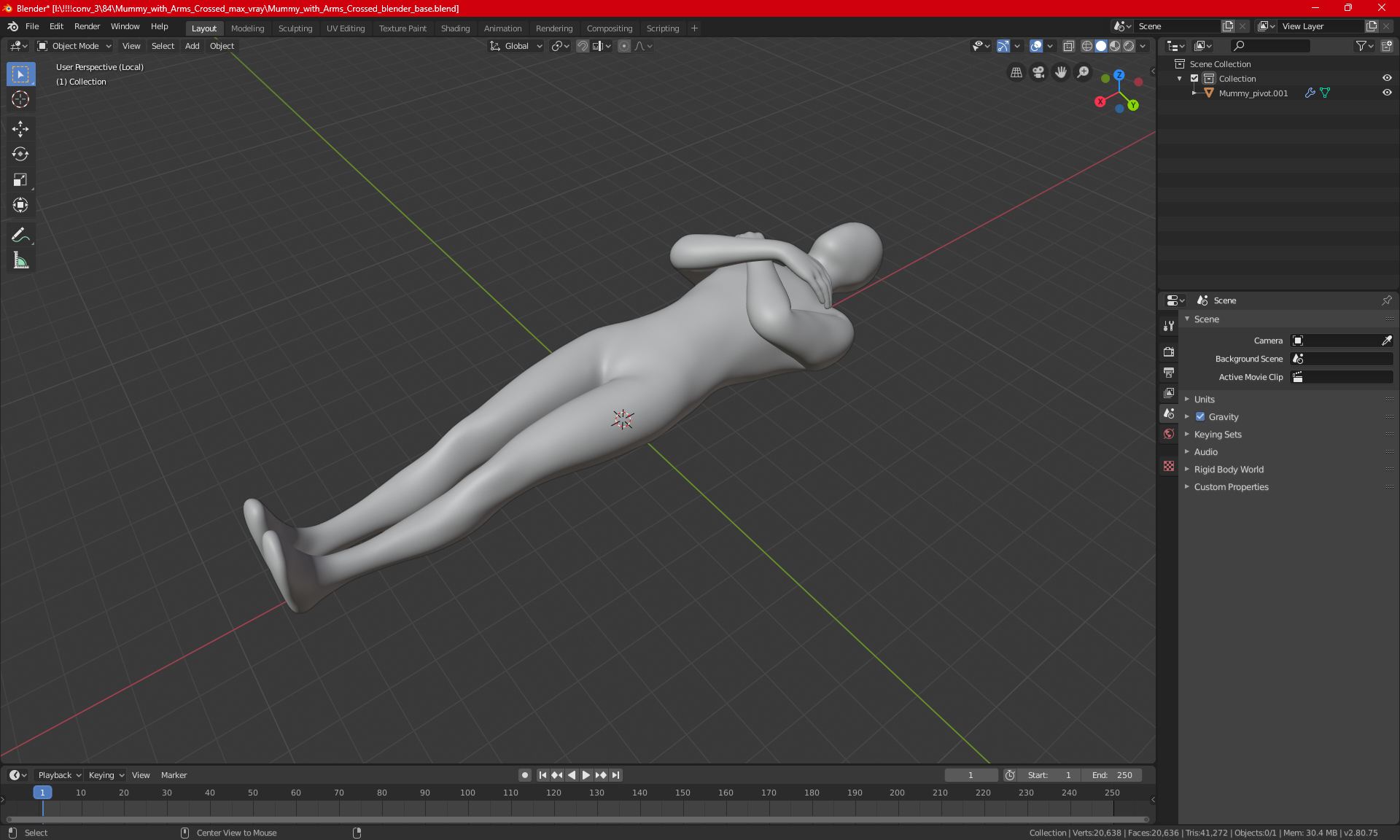The height and width of the screenshot is (840, 1400).
Task: Add a new collection in outliner
Action: coord(1386,46)
